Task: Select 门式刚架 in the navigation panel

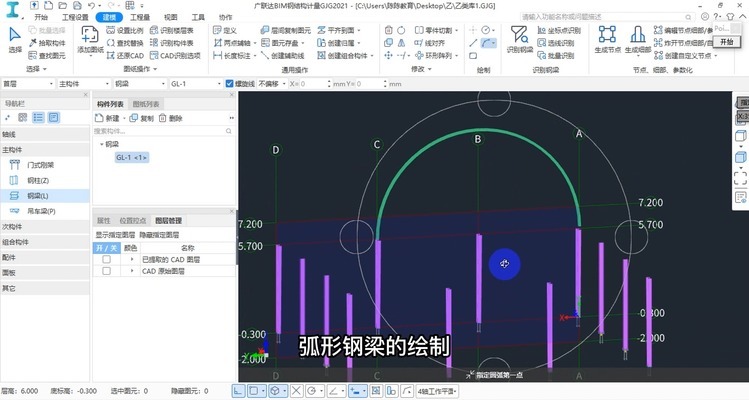Action: click(x=39, y=164)
